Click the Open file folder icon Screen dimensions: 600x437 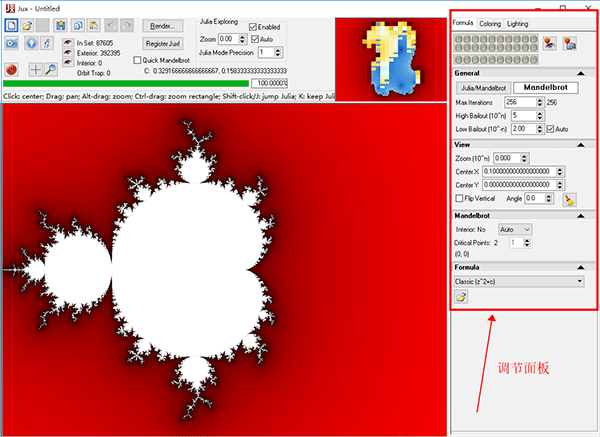[29, 23]
